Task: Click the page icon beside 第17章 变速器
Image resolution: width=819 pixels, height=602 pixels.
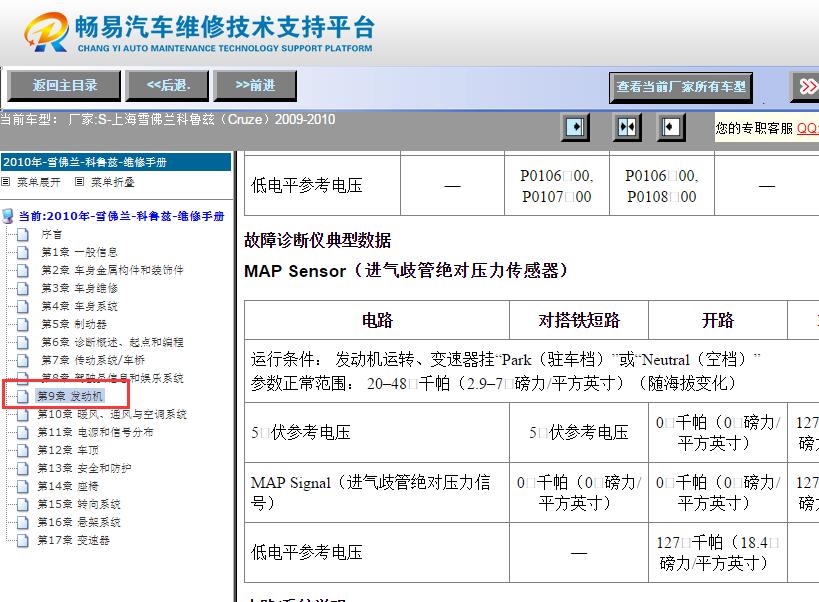Action: 22,540
